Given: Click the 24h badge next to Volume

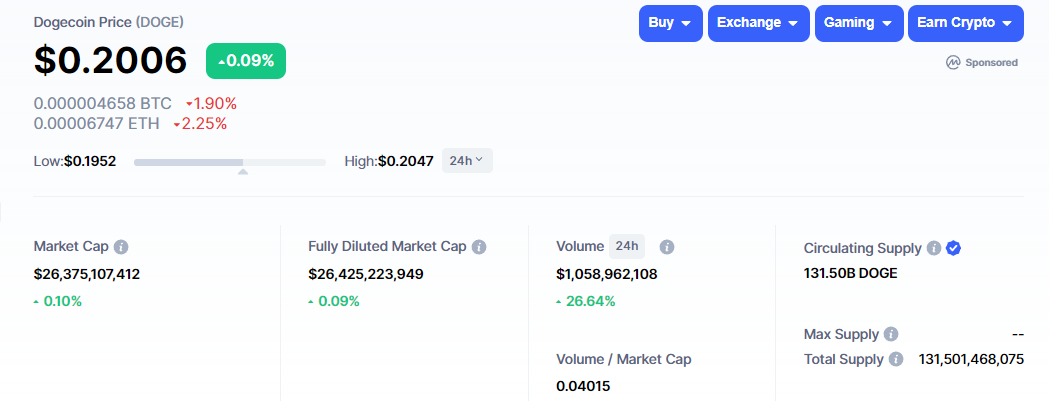Looking at the screenshot, I should coord(627,246).
